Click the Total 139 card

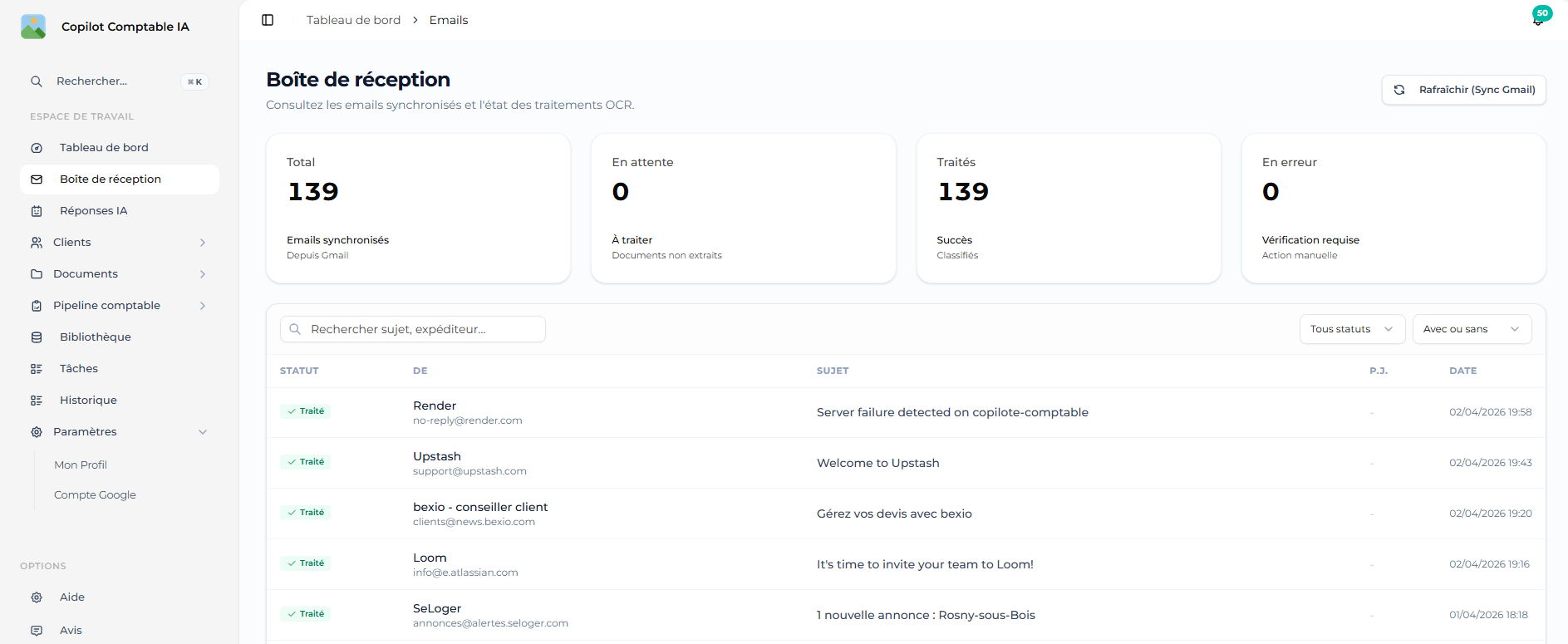coord(418,209)
